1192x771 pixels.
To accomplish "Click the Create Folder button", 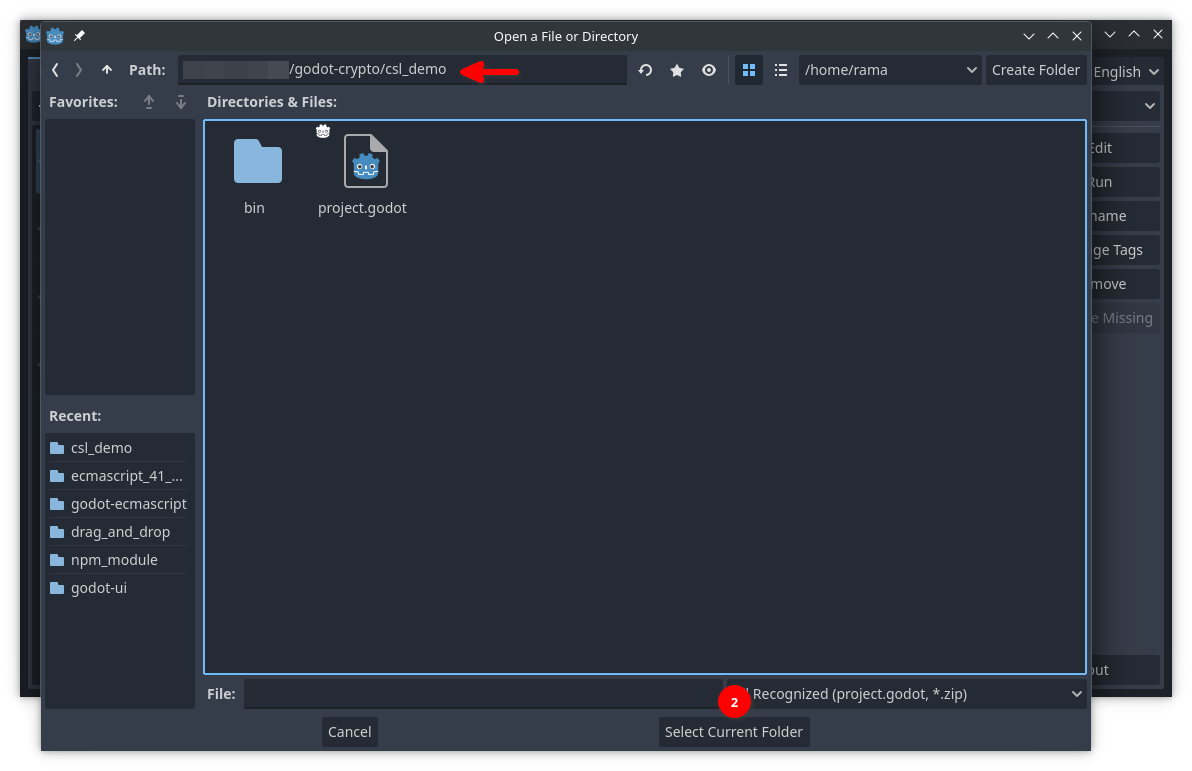I will 1035,70.
